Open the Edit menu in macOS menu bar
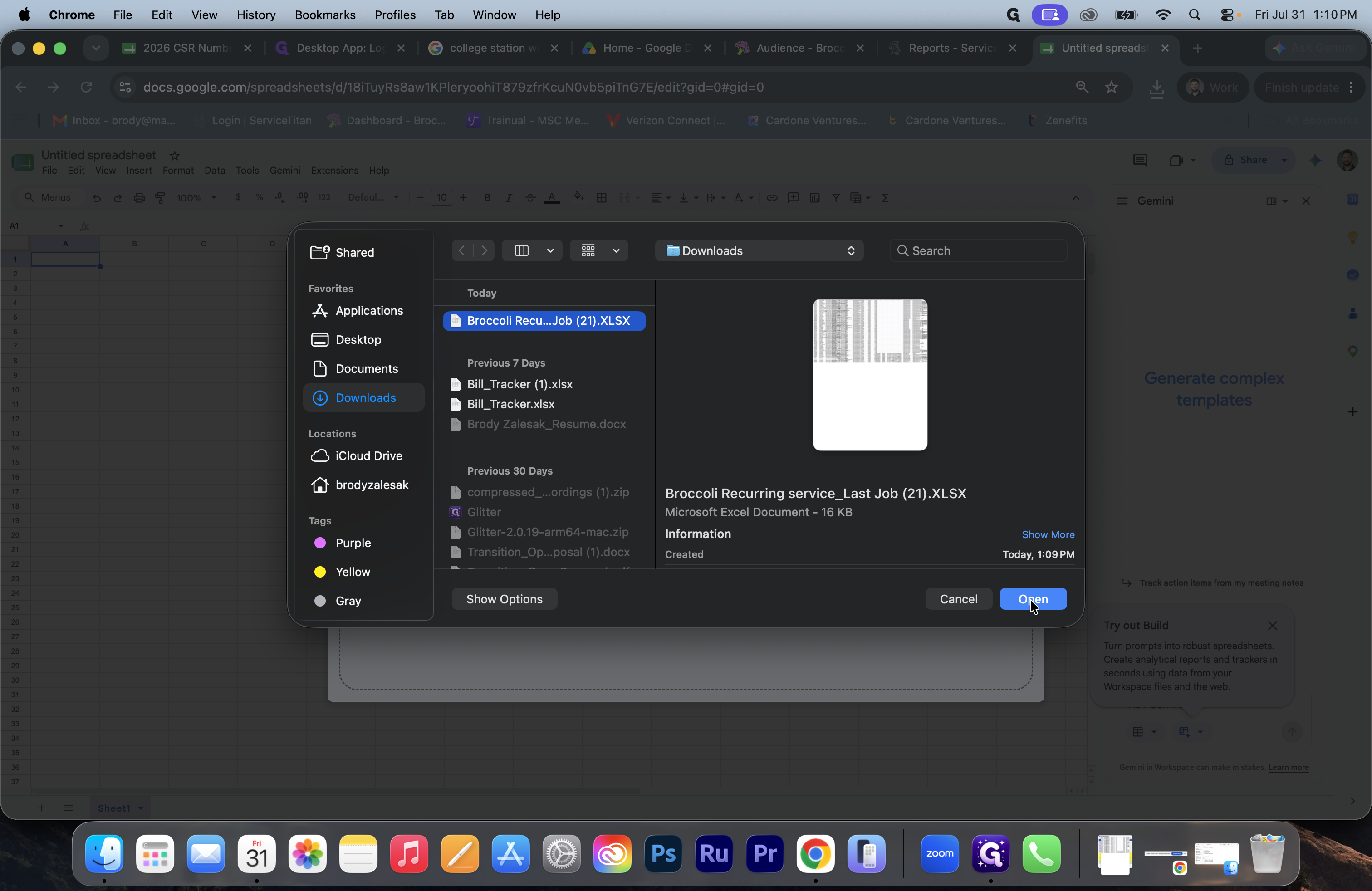The height and width of the screenshot is (891, 1372). click(162, 15)
